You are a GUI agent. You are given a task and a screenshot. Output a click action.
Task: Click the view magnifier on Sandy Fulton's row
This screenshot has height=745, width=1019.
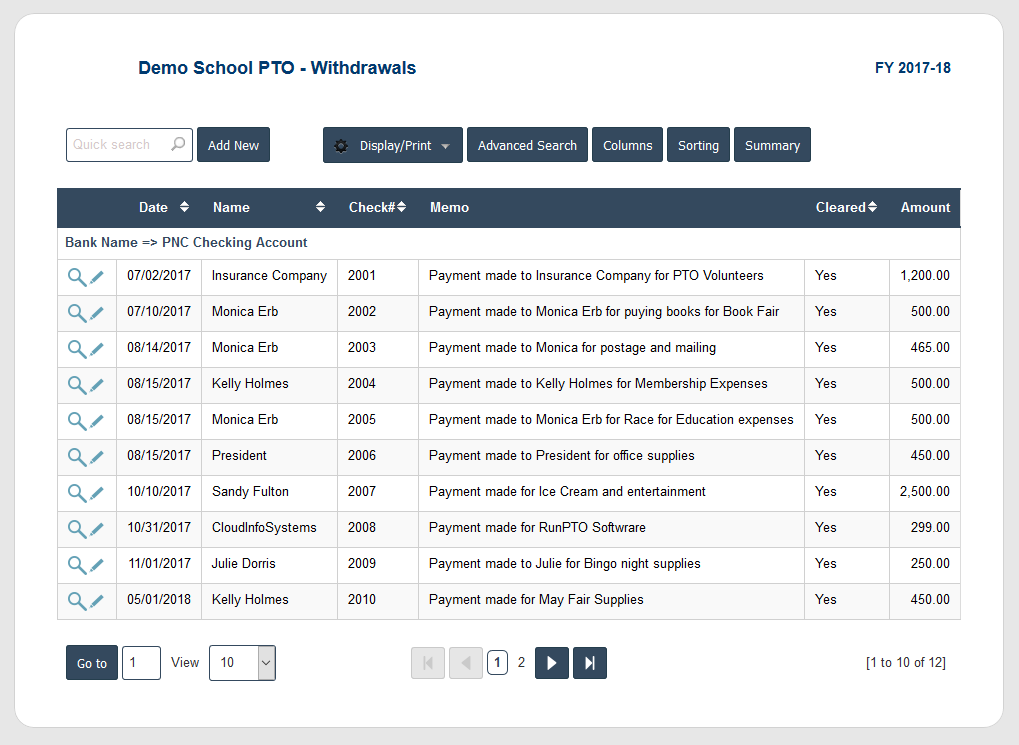click(76, 491)
